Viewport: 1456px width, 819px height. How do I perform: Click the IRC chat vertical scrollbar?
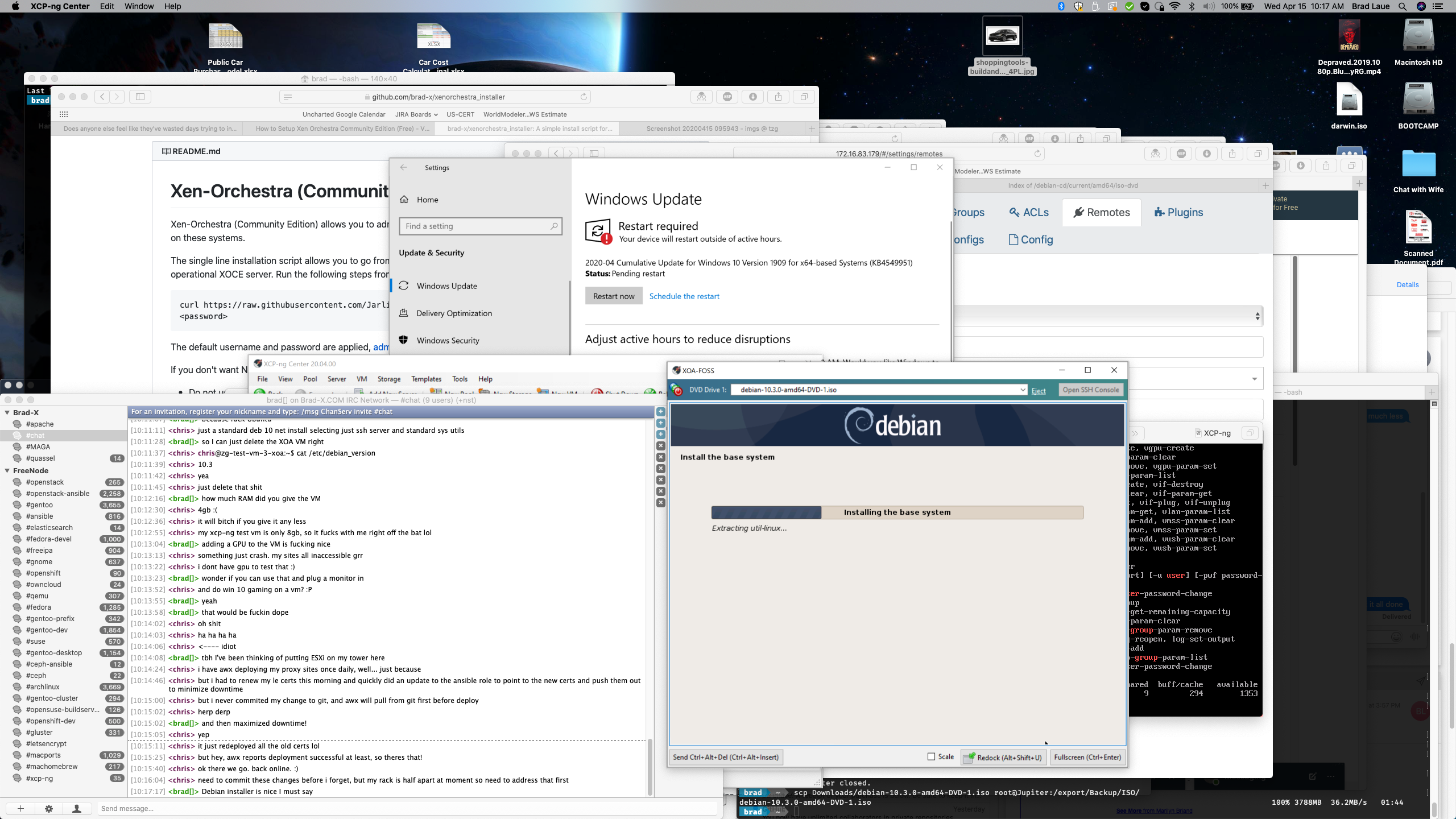[650, 768]
